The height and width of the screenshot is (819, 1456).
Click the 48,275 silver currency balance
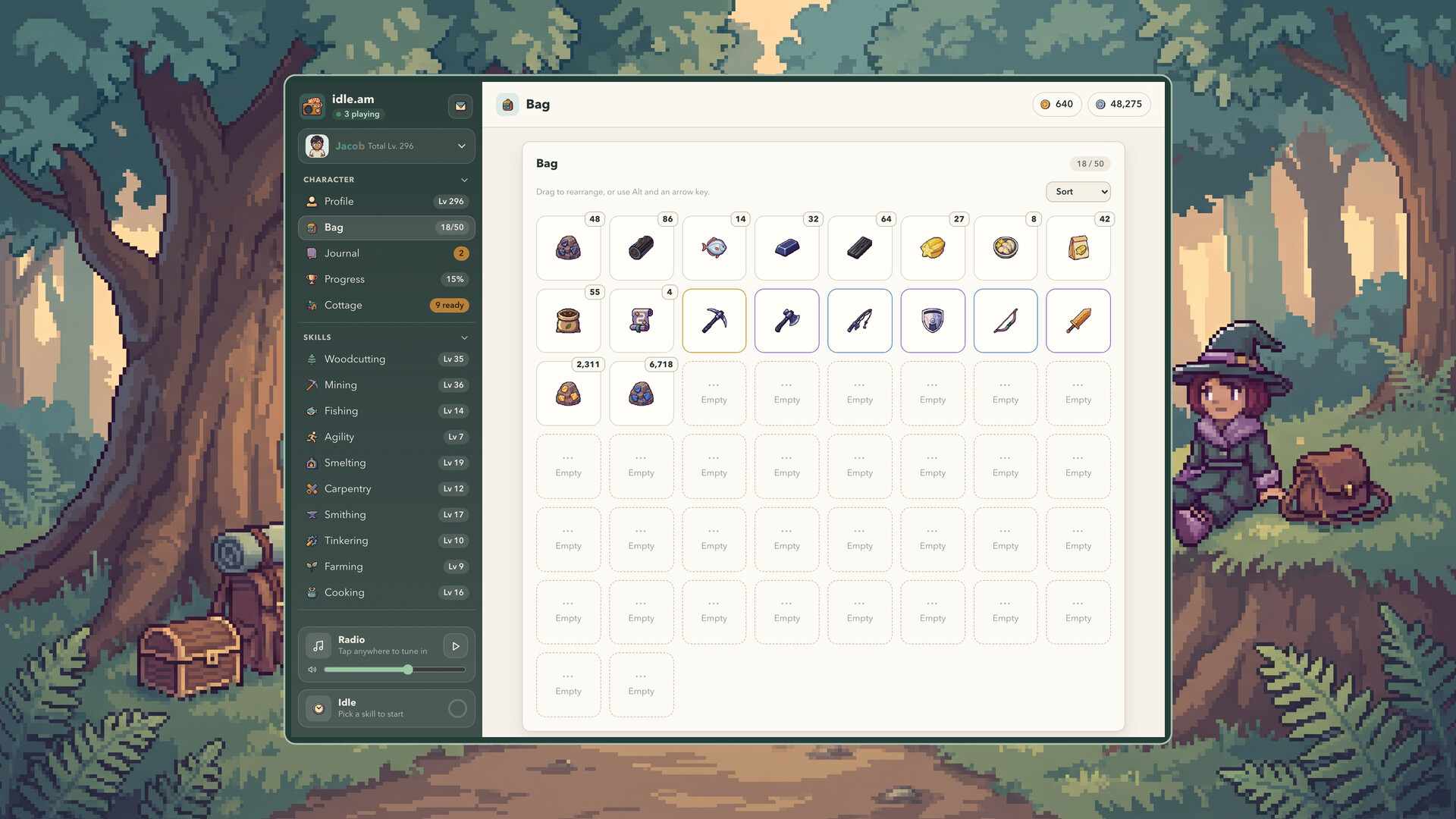1119,105
